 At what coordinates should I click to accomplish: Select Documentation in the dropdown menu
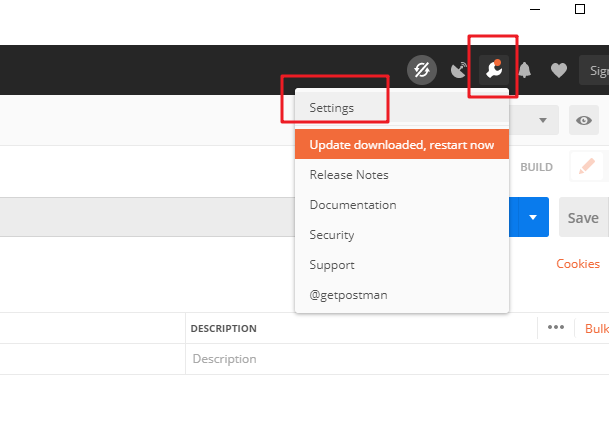353,205
